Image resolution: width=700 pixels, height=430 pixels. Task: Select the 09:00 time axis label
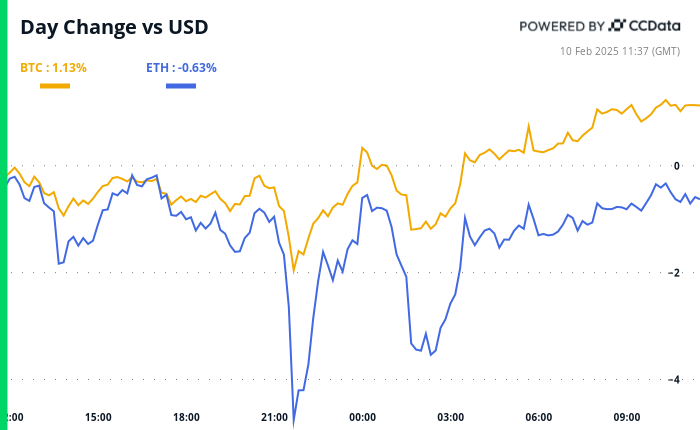627,417
